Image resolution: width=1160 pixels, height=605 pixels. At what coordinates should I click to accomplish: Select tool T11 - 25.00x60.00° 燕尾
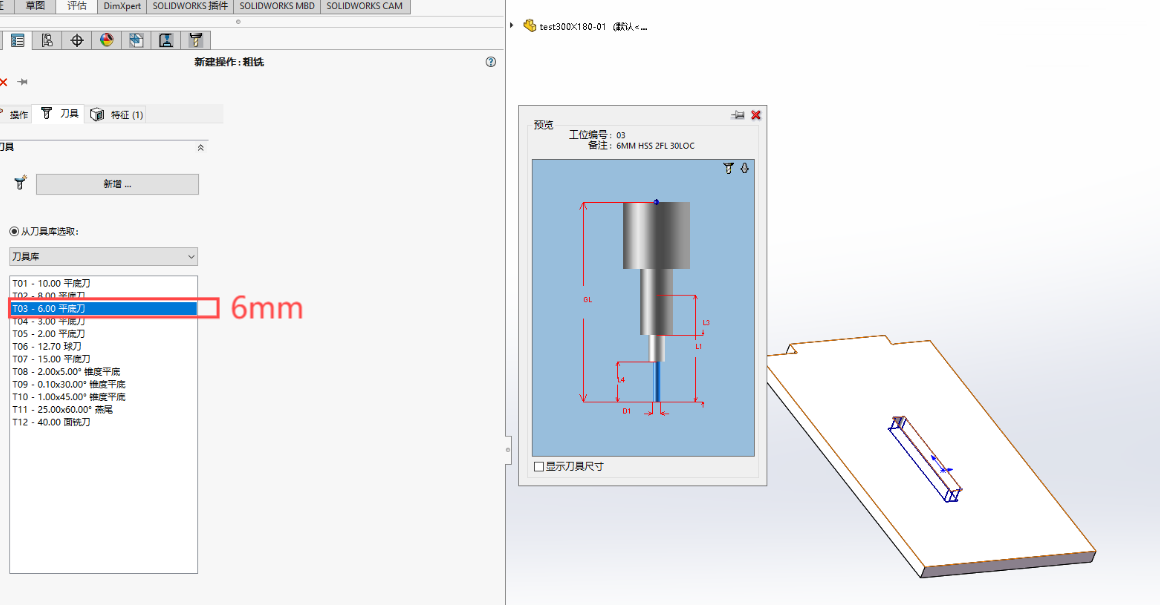point(103,409)
